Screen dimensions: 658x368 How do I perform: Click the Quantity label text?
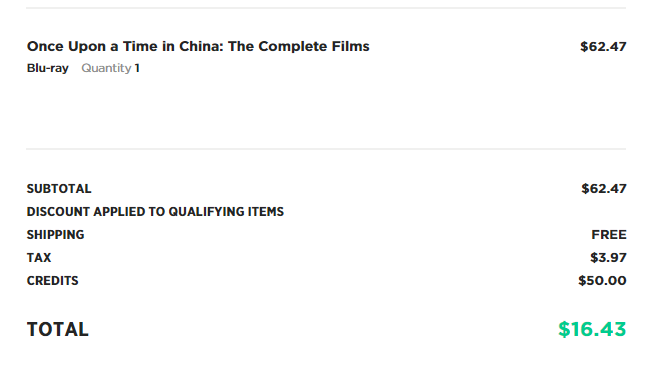(106, 68)
